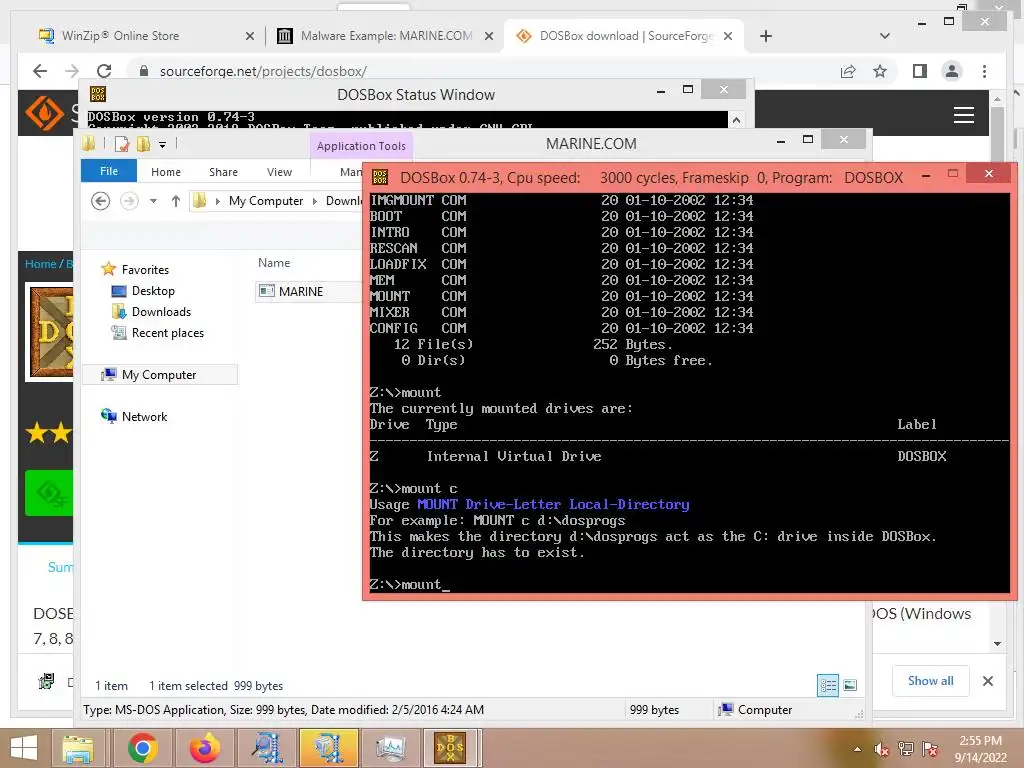Screen dimensions: 1024x768
Task: Open Explorer recent locations dropdown
Action: [153, 201]
